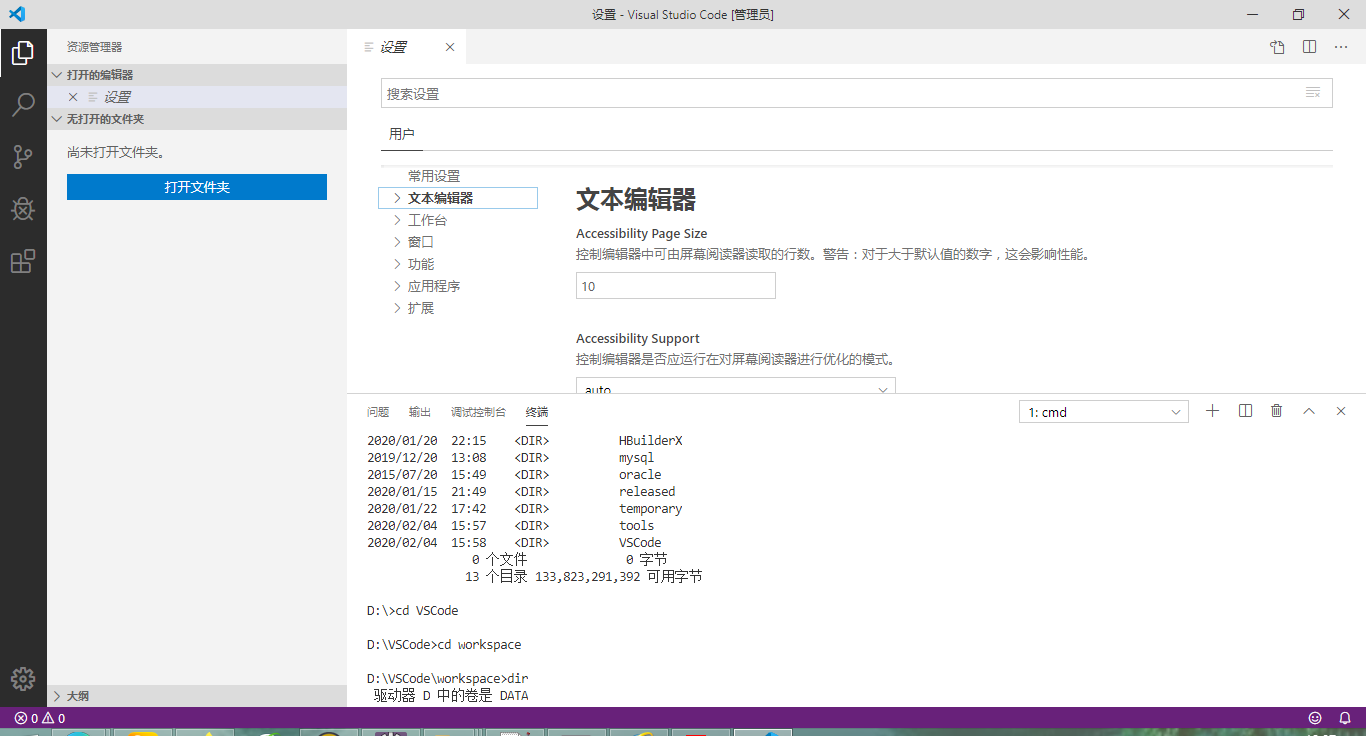Viewport: 1366px width, 736px height.
Task: Split the terminal pane
Action: tap(1245, 411)
